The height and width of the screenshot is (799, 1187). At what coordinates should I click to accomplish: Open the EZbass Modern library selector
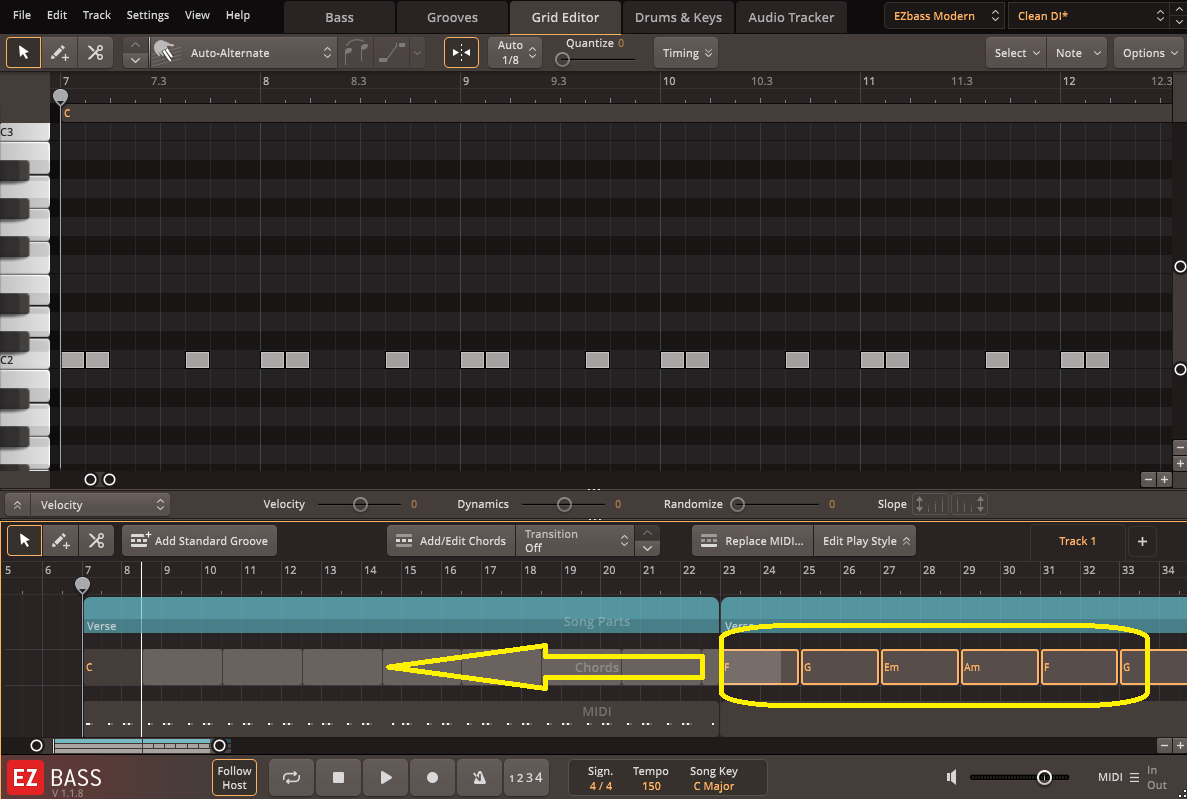945,16
